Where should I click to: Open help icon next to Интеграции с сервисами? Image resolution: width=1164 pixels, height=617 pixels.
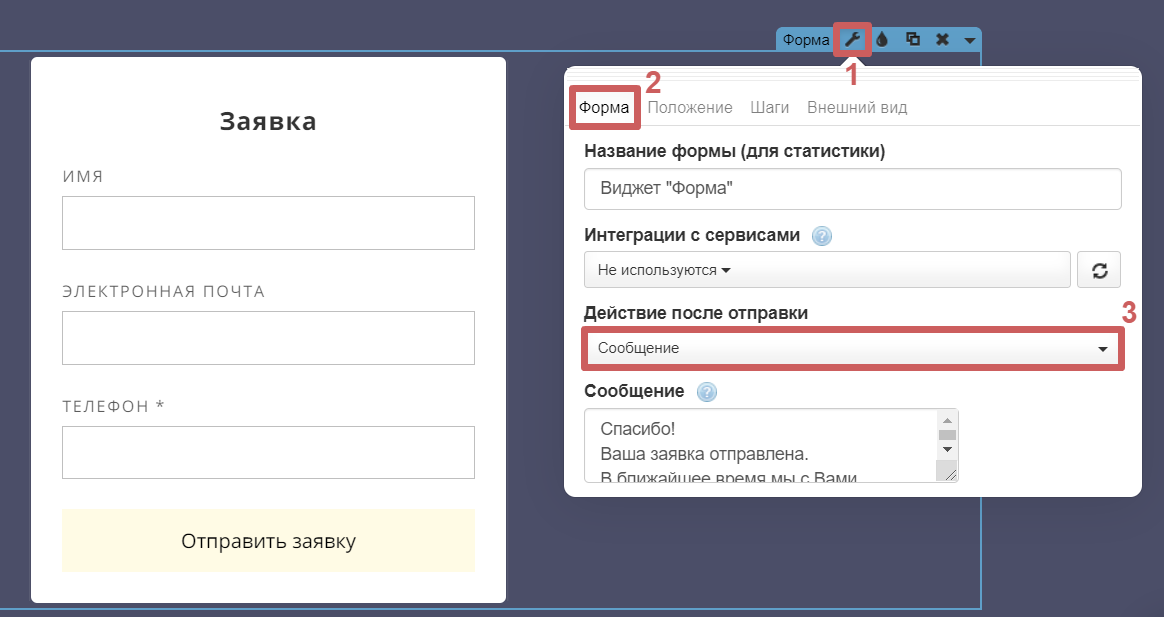pos(822,237)
